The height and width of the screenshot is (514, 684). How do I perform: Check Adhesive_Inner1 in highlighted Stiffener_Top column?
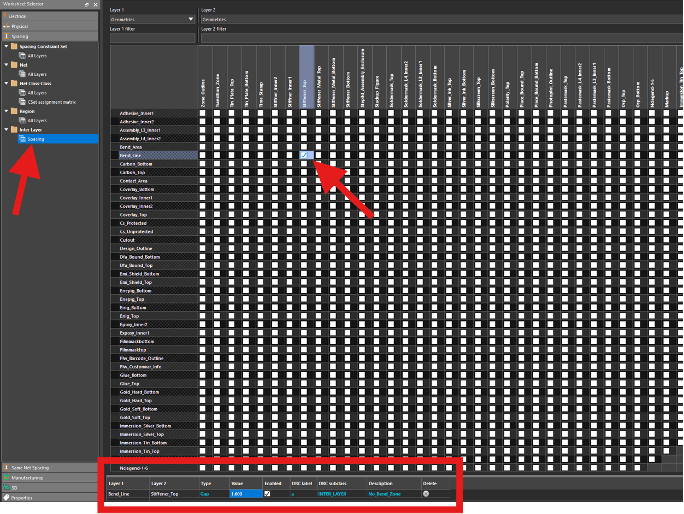(304, 113)
